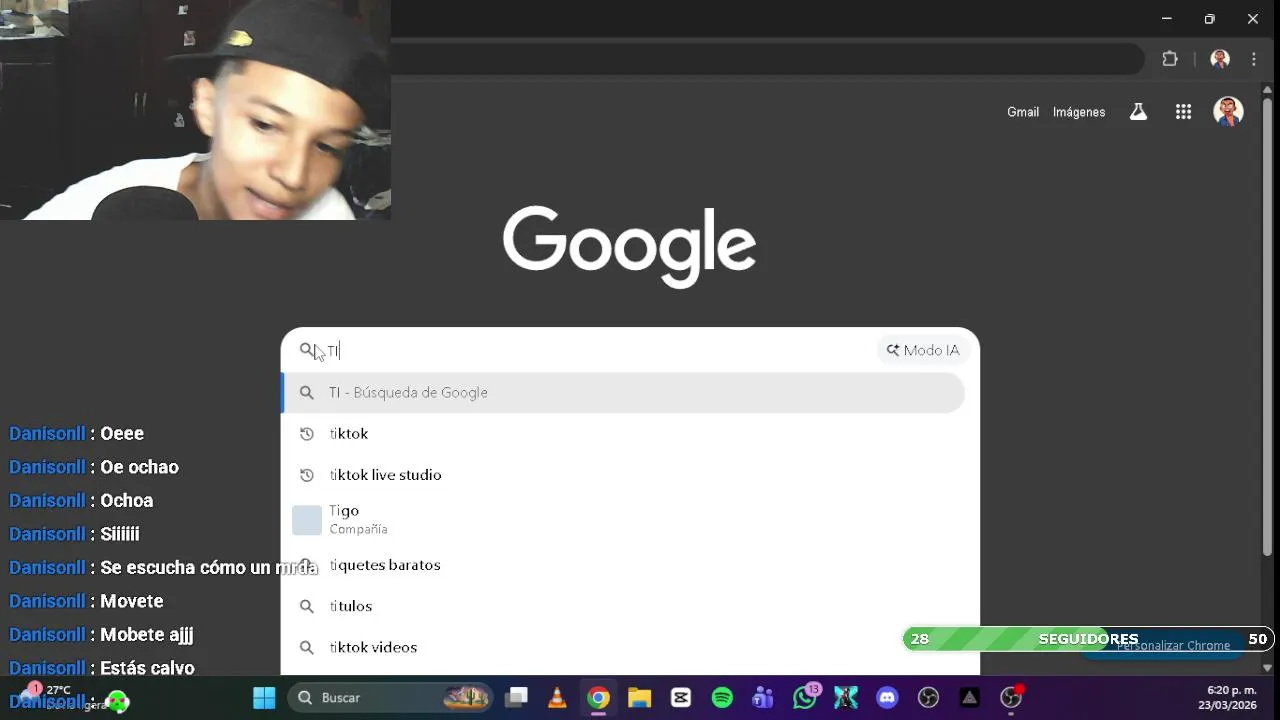
Task: Open the Google account avatar on page
Action: coord(1228,112)
